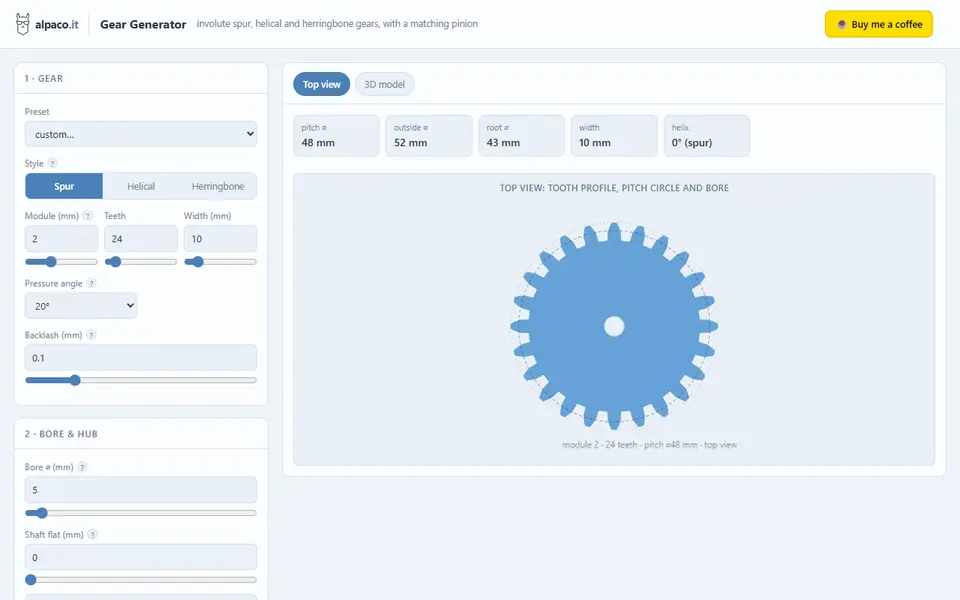Click the outside ⌀ 52 mm stat
Image resolution: width=960 pixels, height=600 pixels.
(x=429, y=136)
